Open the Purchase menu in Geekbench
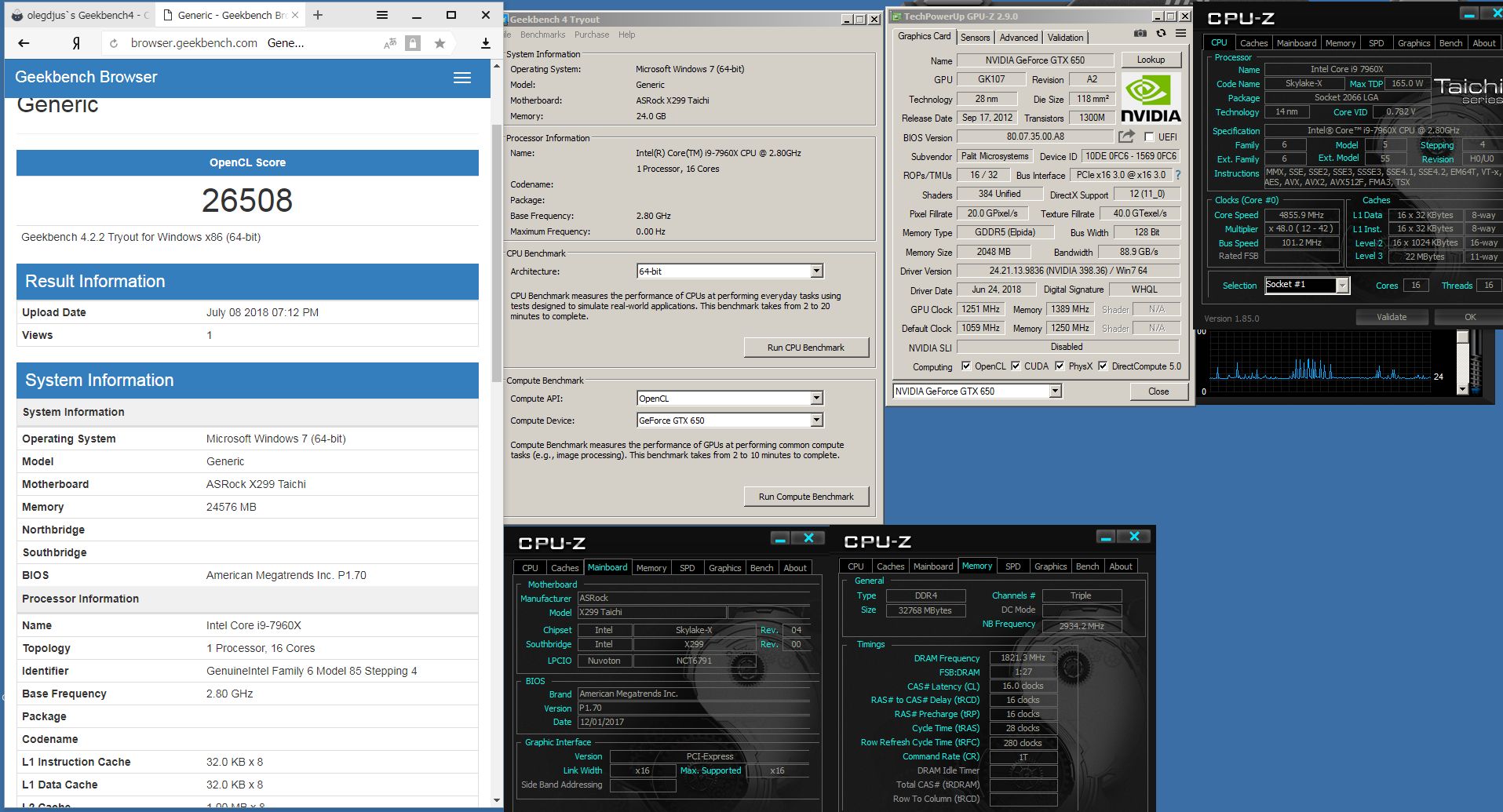 (592, 35)
